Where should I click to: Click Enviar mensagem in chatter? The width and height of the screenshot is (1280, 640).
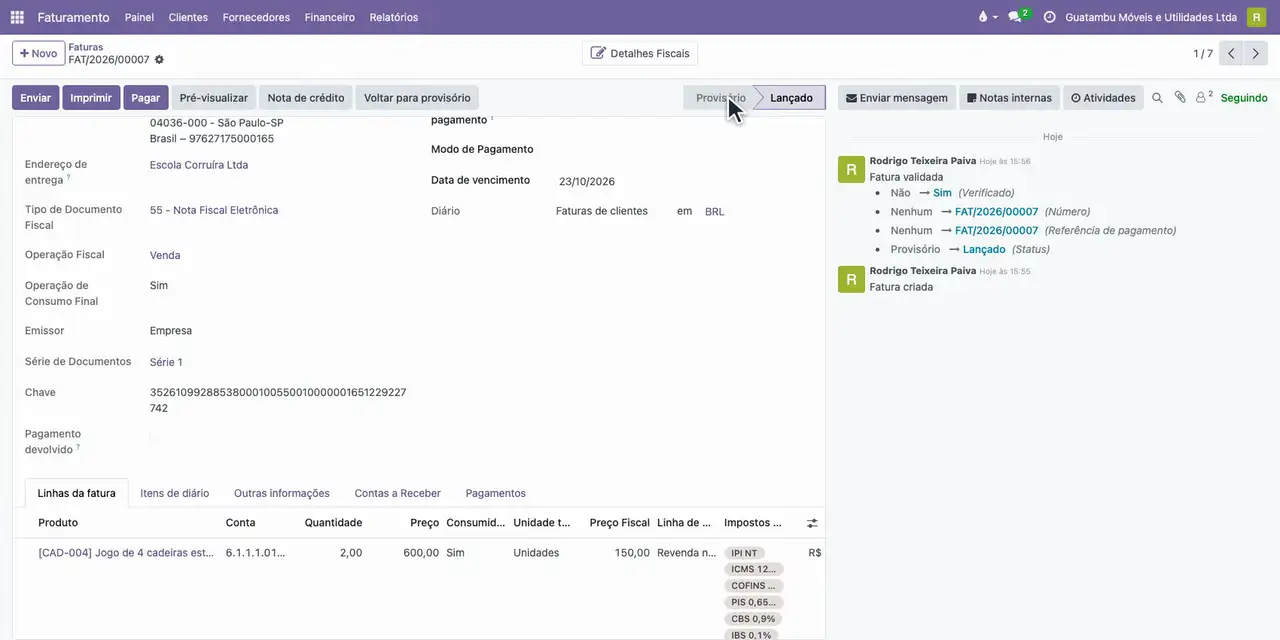pos(897,98)
